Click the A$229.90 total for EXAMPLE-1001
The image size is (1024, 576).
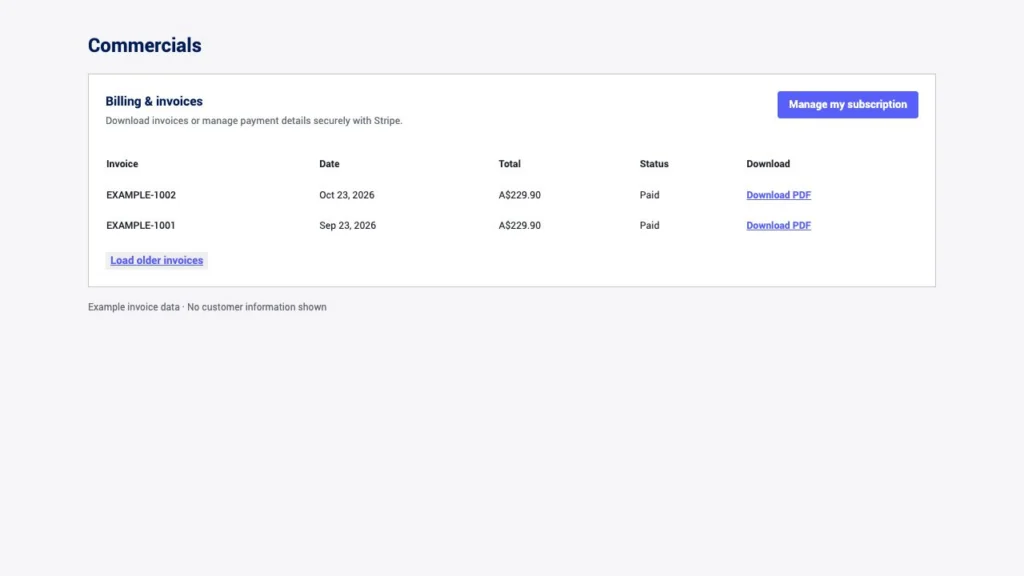[x=520, y=225]
